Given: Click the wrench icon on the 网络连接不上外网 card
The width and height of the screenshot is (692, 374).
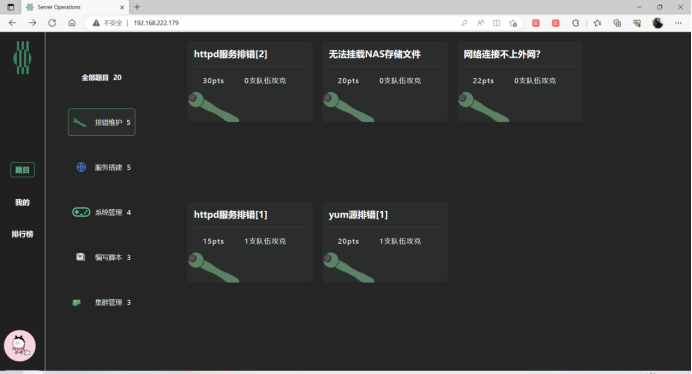Looking at the screenshot, I should (484, 107).
